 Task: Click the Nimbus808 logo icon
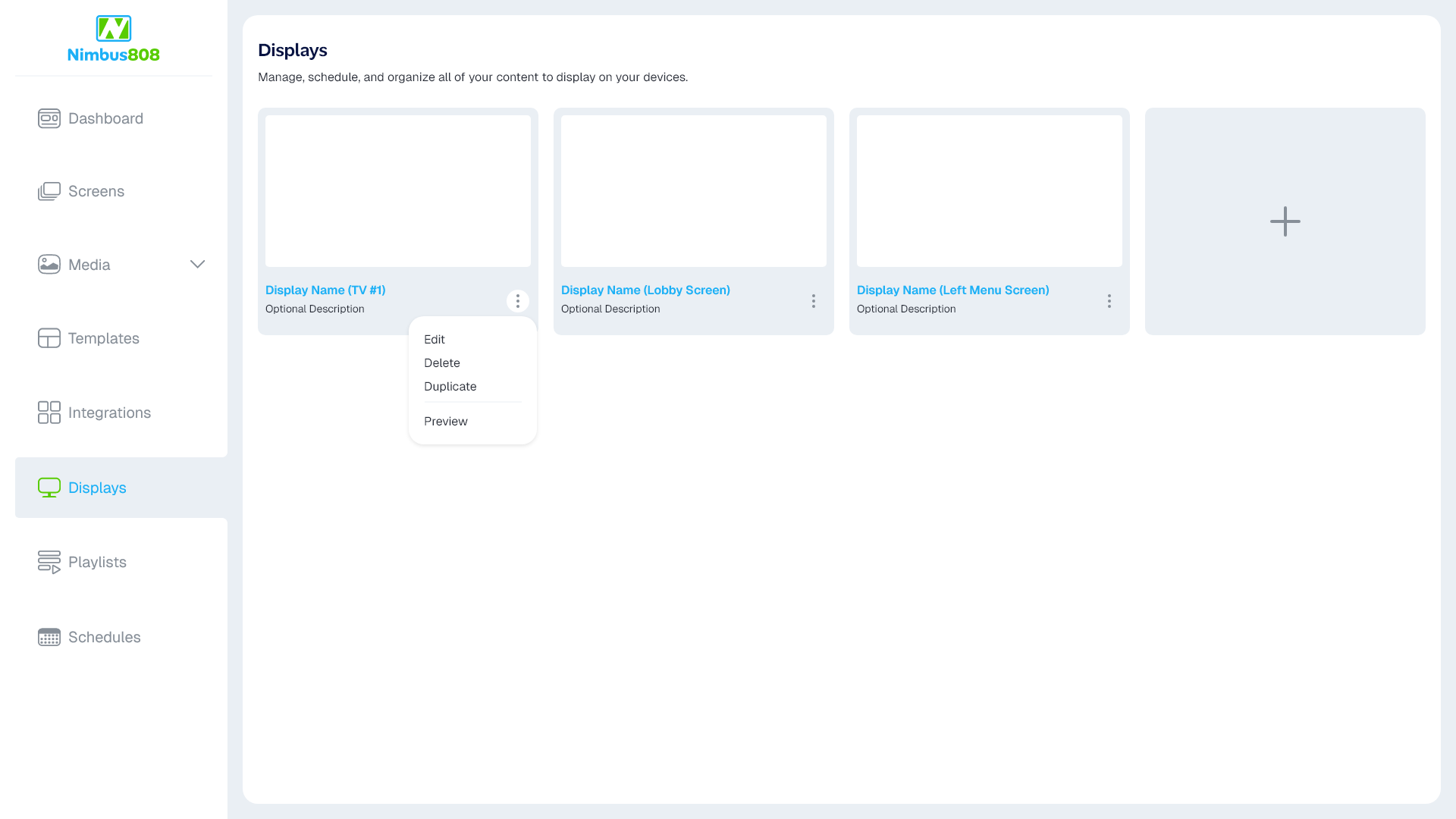(114, 29)
